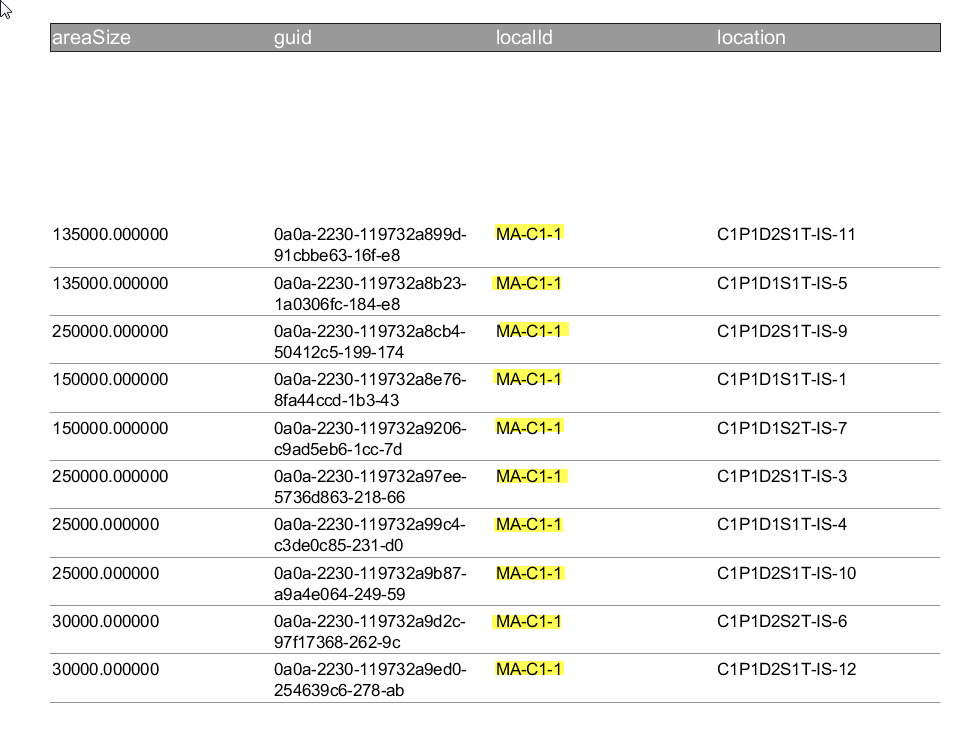The width and height of the screenshot is (972, 746).
Task: Select location cell C1P1D1S1T-IS-1
Action: click(x=782, y=379)
